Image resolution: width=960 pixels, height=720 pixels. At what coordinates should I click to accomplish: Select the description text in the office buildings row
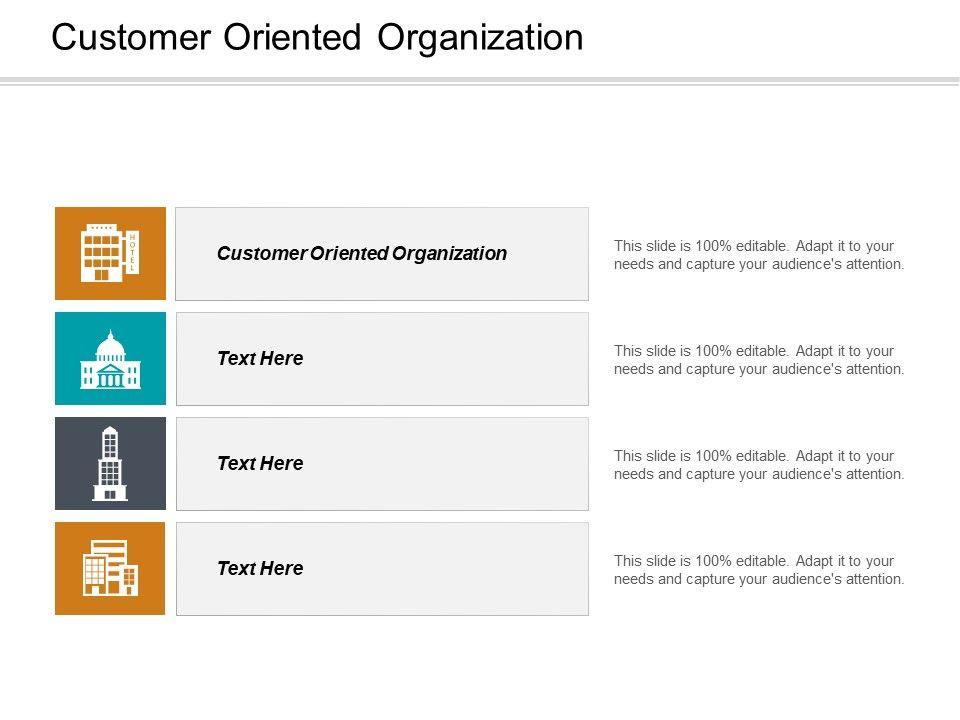click(759, 570)
